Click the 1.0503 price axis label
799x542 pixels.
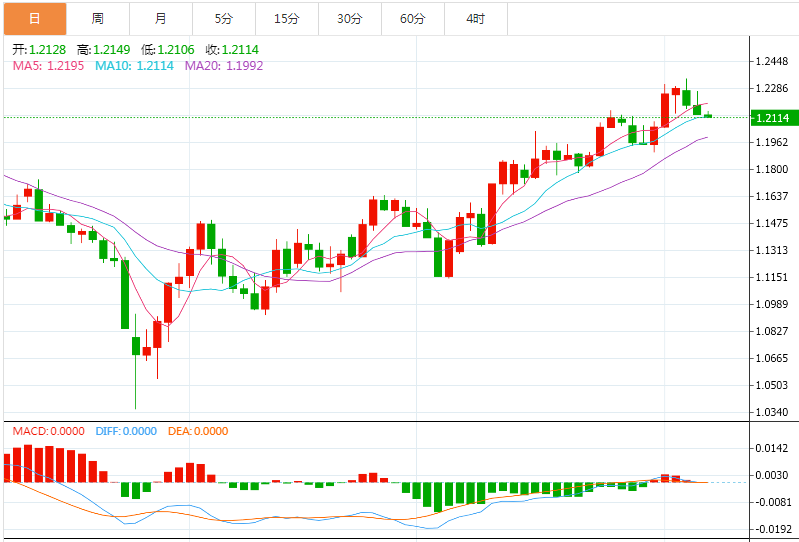click(x=773, y=385)
